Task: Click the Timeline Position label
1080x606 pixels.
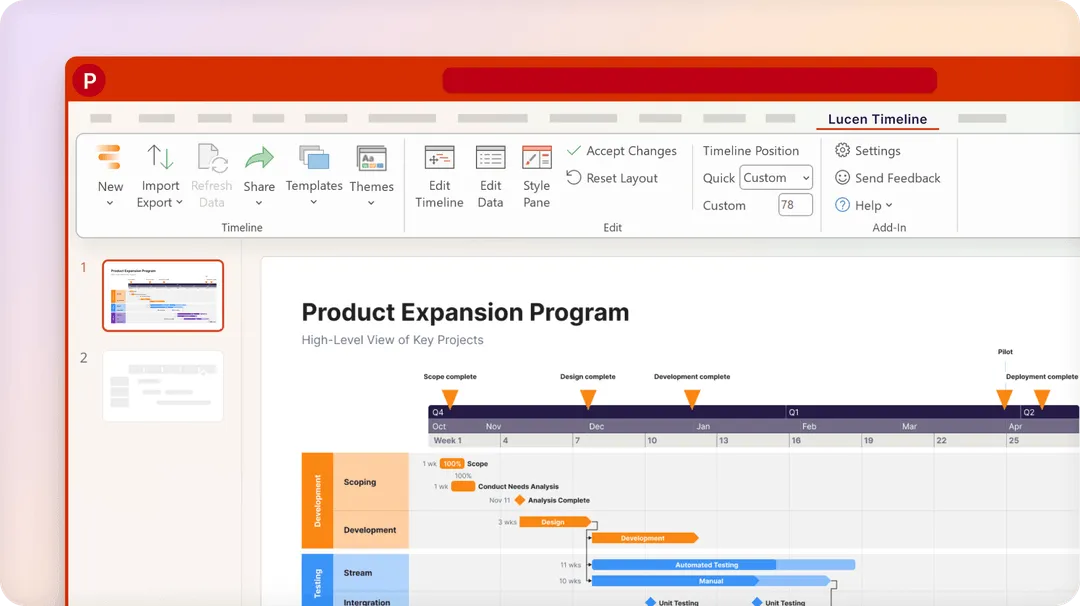Action: pos(751,151)
